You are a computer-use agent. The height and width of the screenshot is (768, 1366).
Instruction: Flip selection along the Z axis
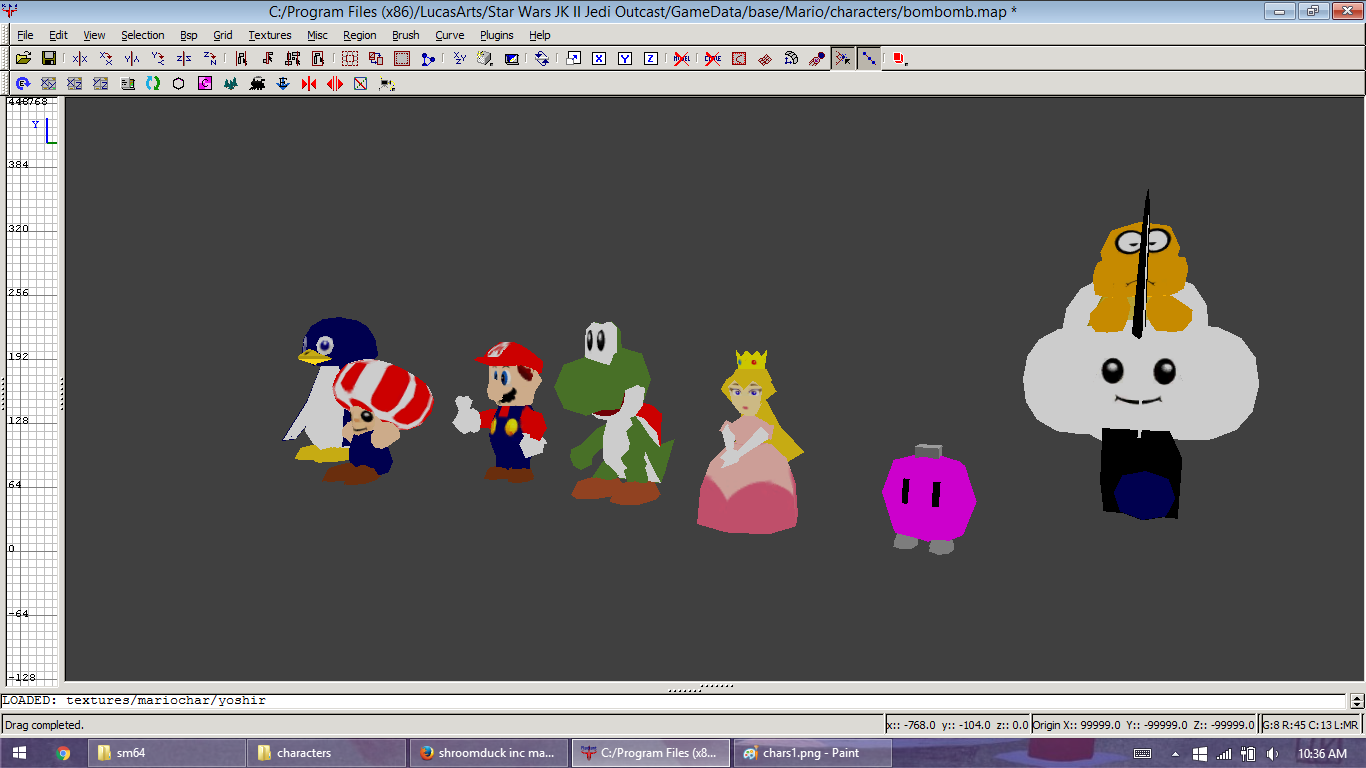184,59
